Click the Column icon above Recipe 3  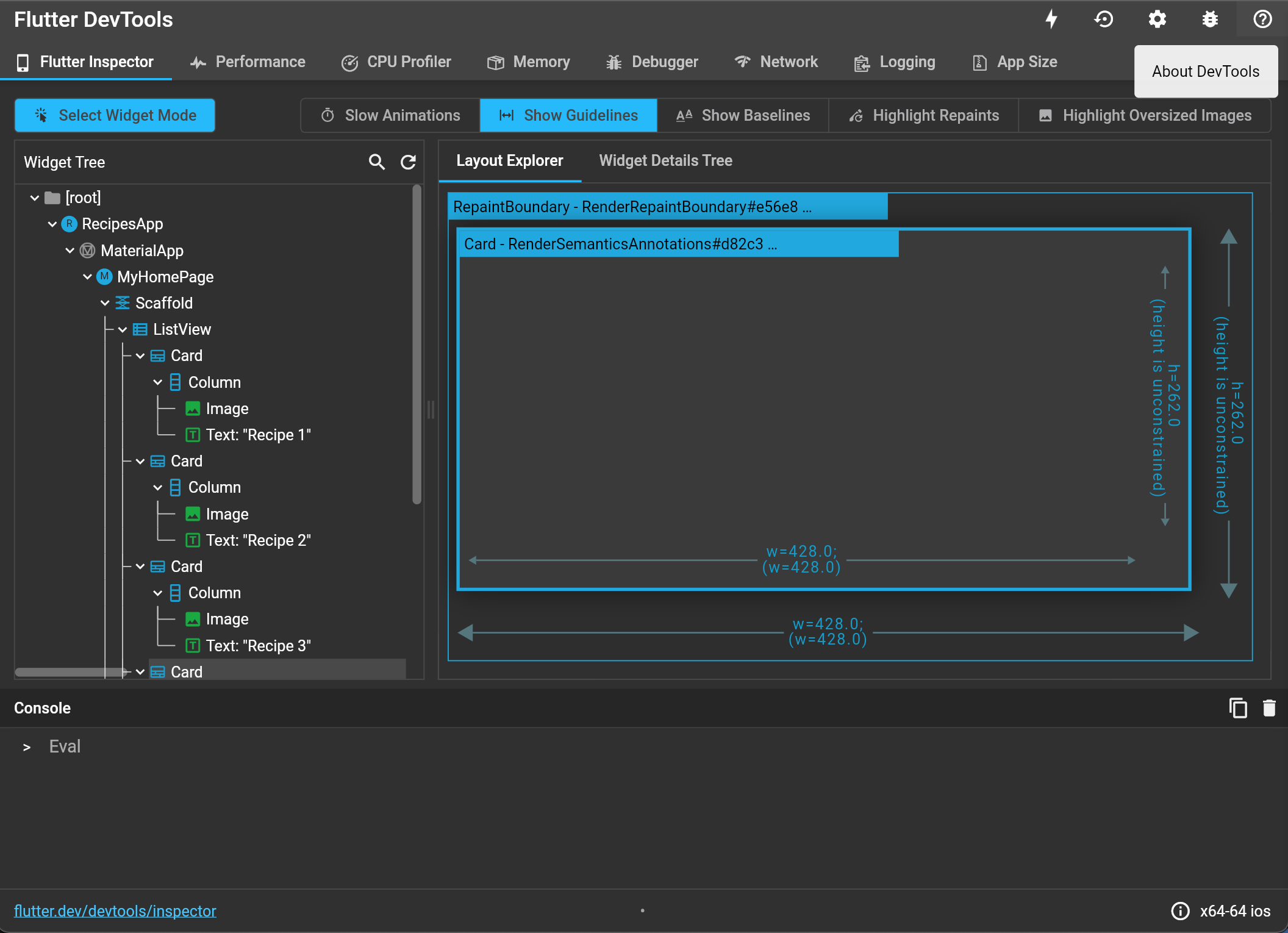click(x=175, y=593)
